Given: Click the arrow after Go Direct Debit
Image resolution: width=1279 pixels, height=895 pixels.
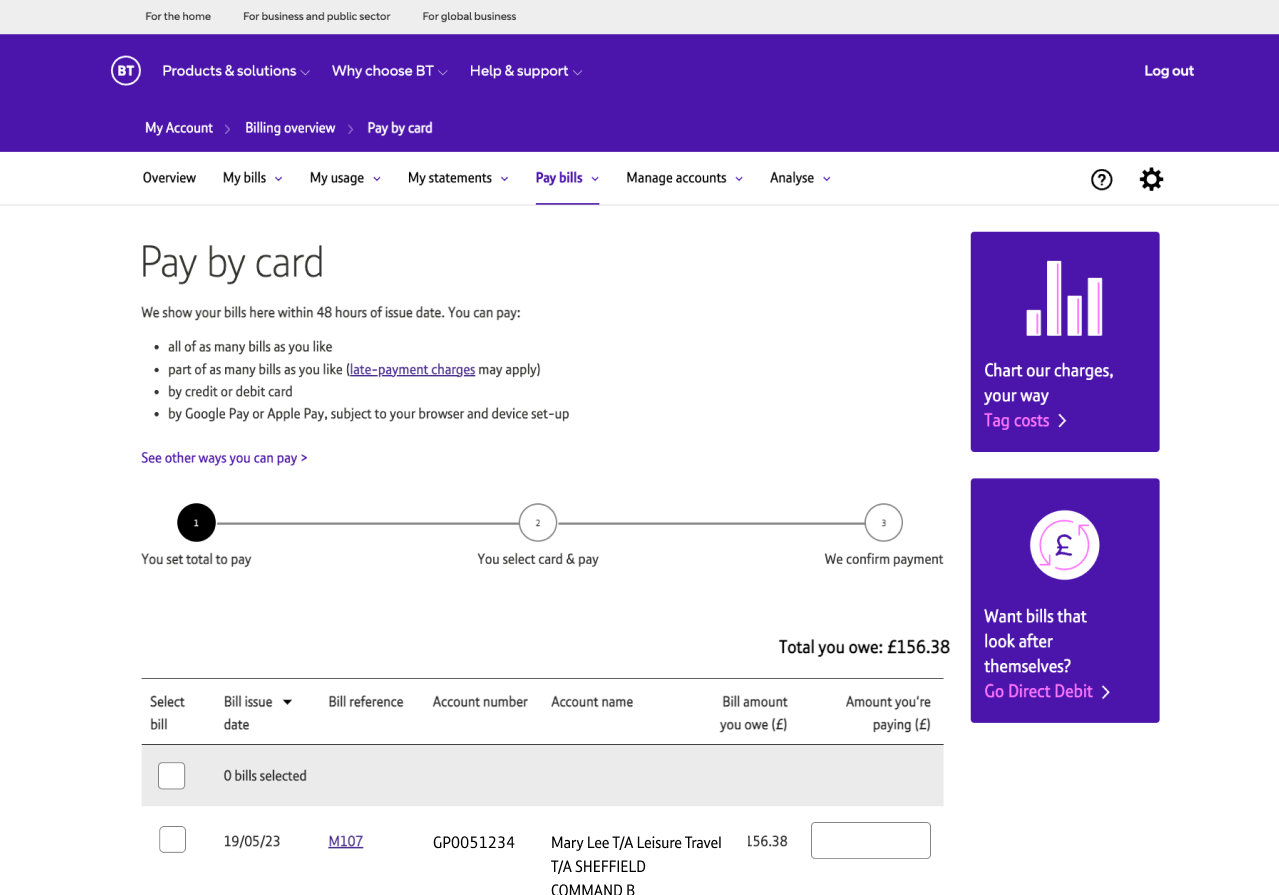Looking at the screenshot, I should click(x=1105, y=692).
